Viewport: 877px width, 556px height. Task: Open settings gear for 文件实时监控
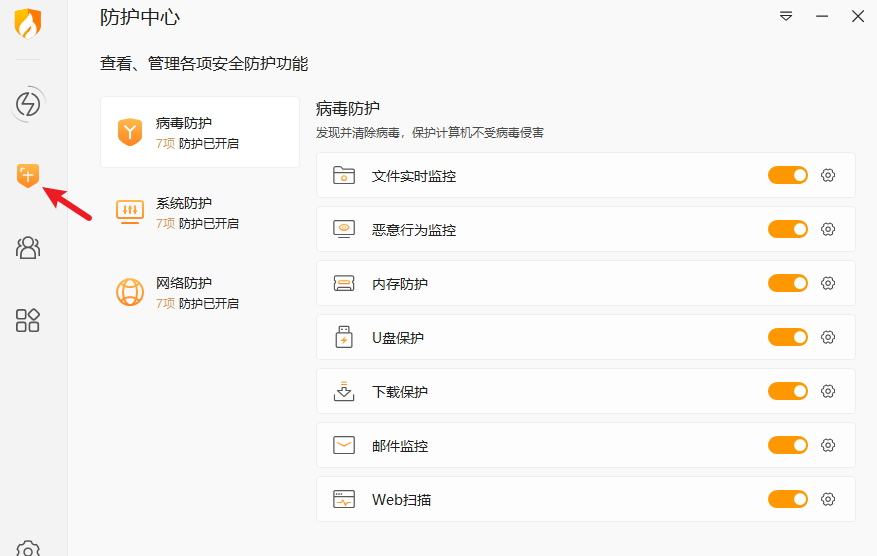tap(828, 175)
